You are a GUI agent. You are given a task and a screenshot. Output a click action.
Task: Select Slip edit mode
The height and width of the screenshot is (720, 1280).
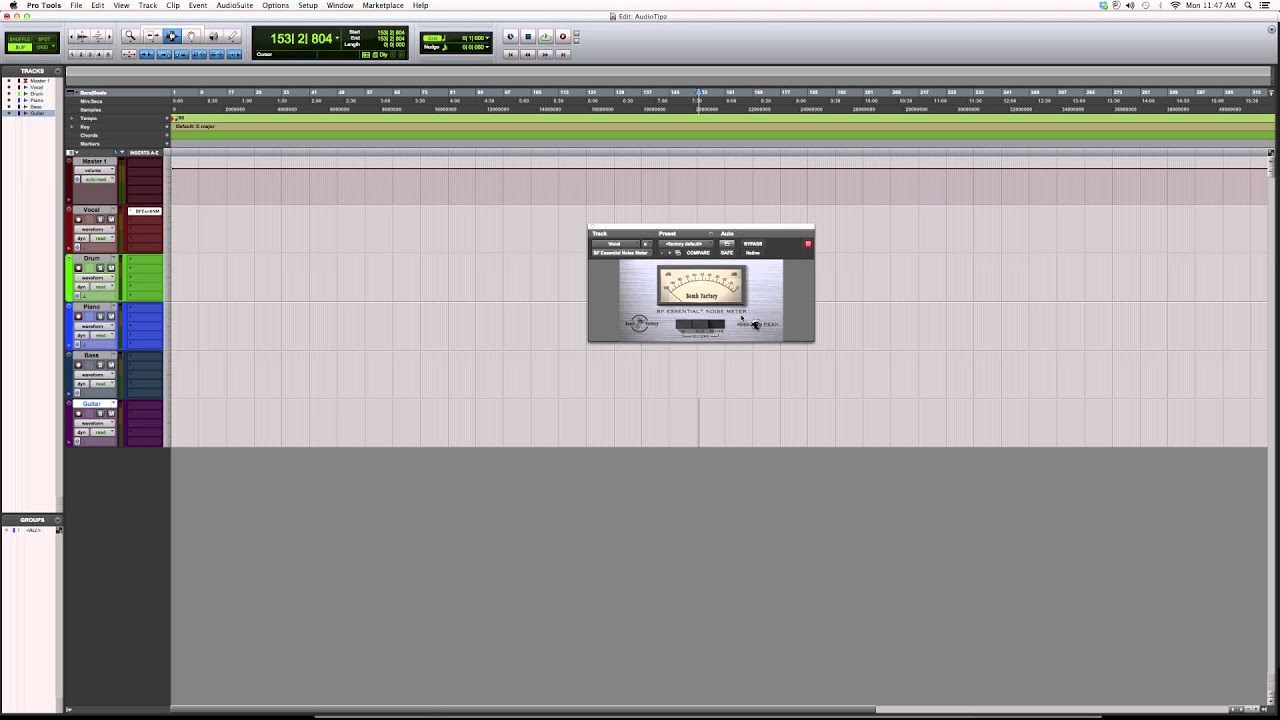pos(20,47)
